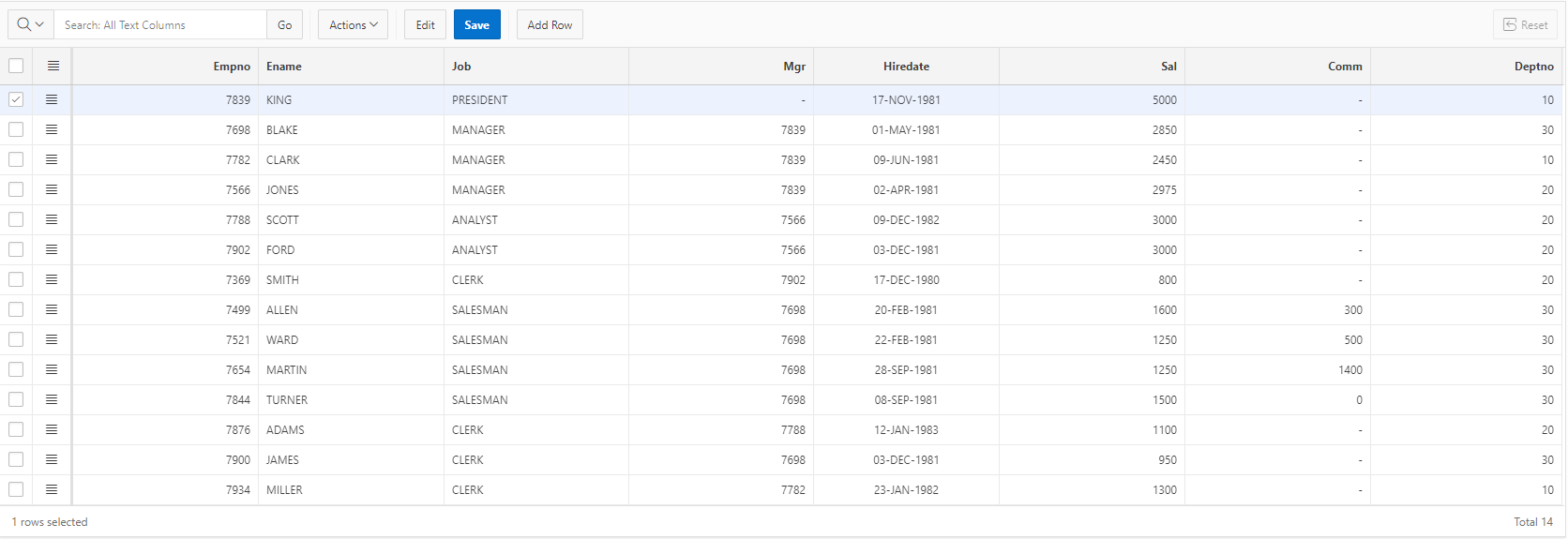Viewport: 1568px width, 539px height.
Task: Click the Go search button
Action: 285,25
